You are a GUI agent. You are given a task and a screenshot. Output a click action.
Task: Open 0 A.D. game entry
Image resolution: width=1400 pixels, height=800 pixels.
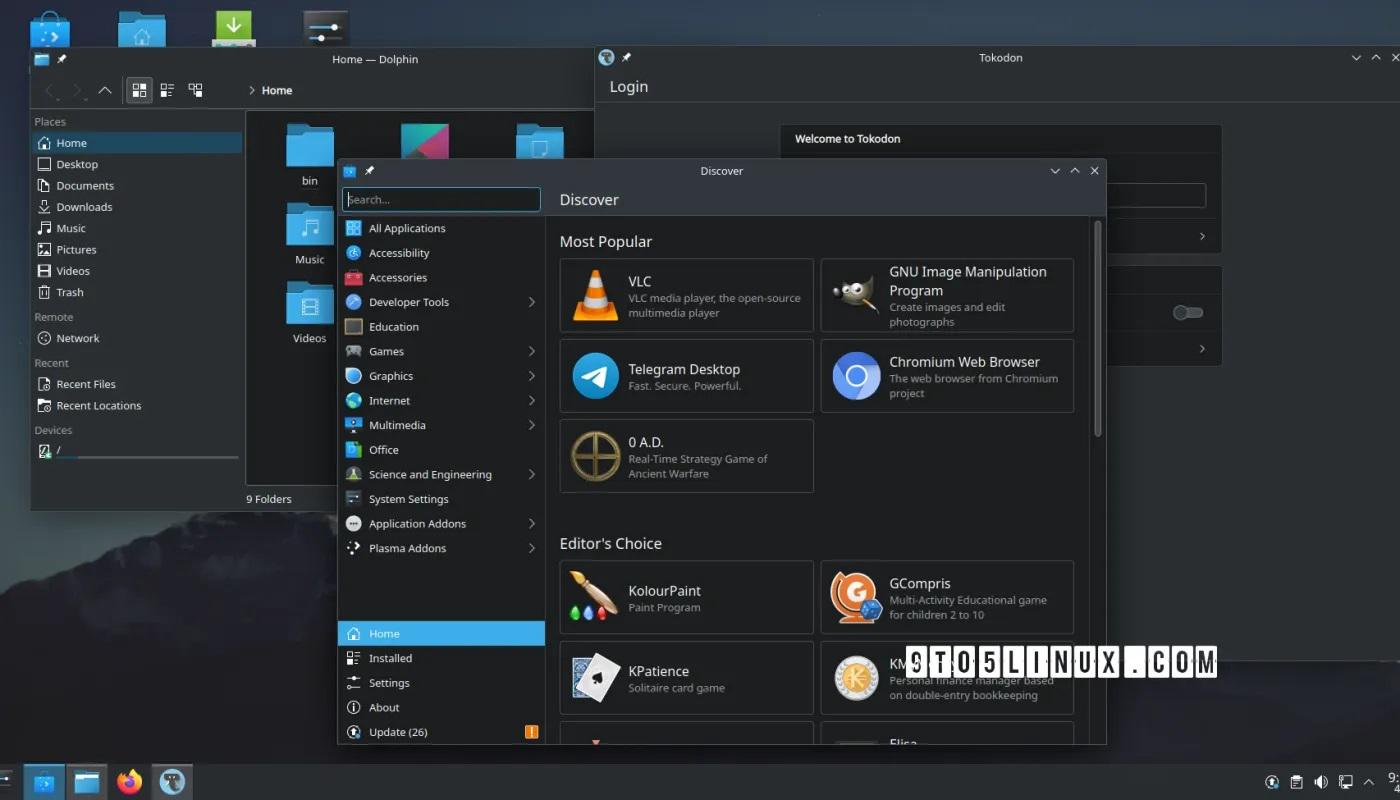(x=686, y=456)
